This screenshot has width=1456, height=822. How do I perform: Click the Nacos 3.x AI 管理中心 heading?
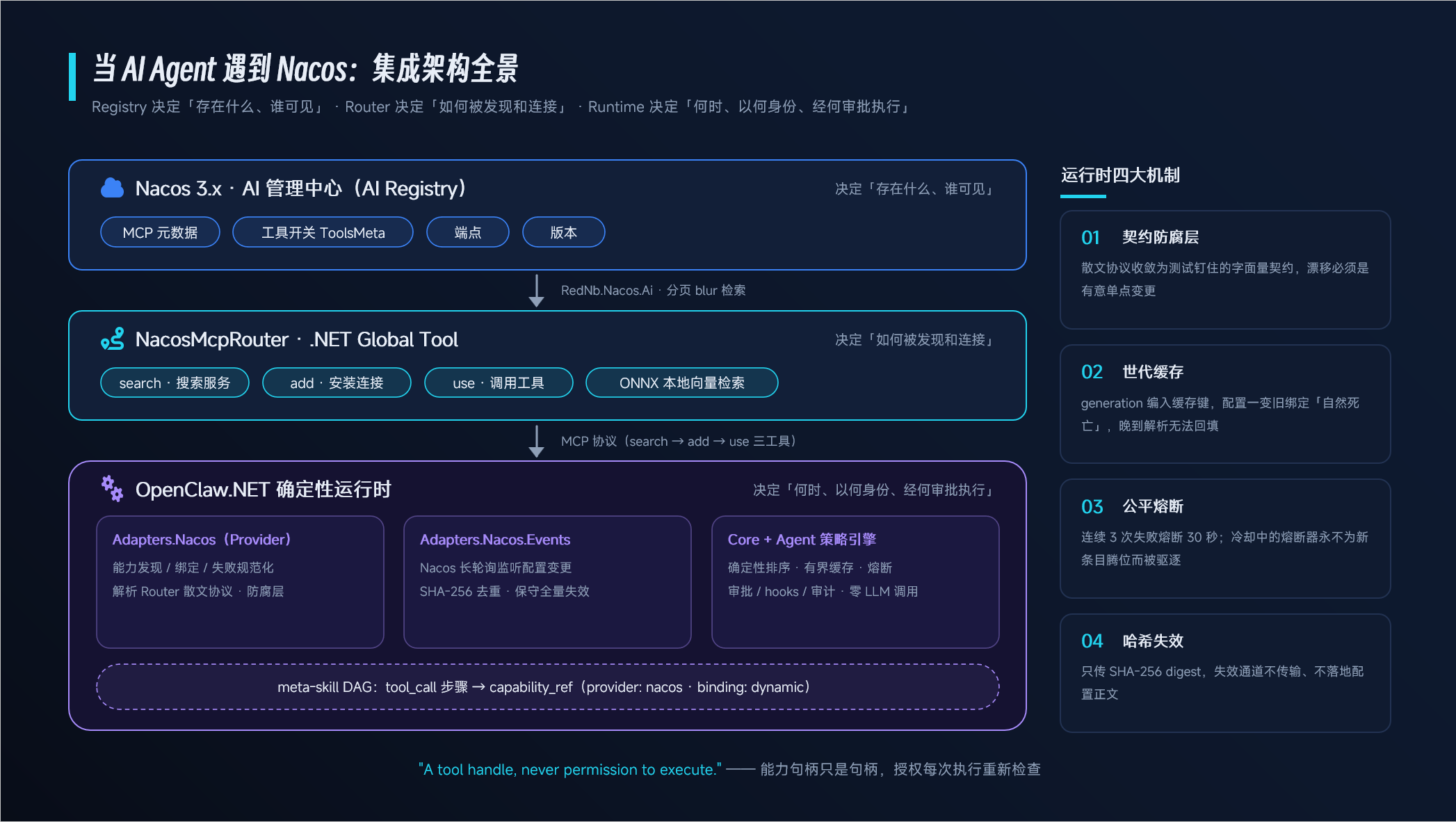click(x=300, y=188)
